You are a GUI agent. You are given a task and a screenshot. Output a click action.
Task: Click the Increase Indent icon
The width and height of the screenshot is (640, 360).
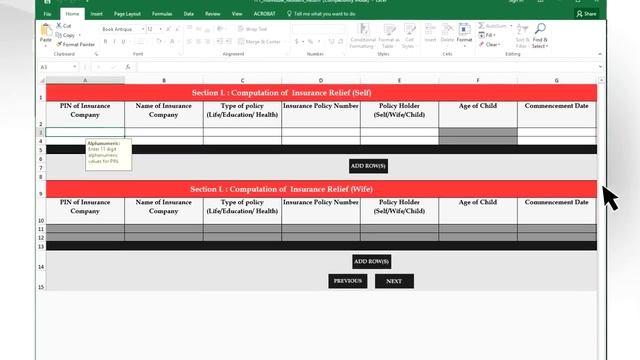click(x=229, y=42)
